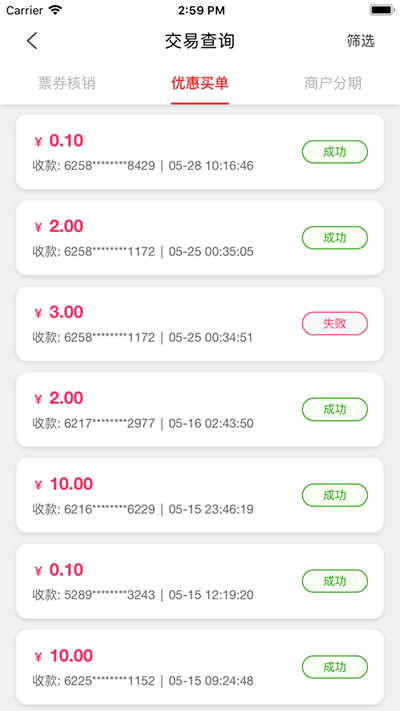Open the ¥0.10 transaction dated 05-28

point(200,152)
